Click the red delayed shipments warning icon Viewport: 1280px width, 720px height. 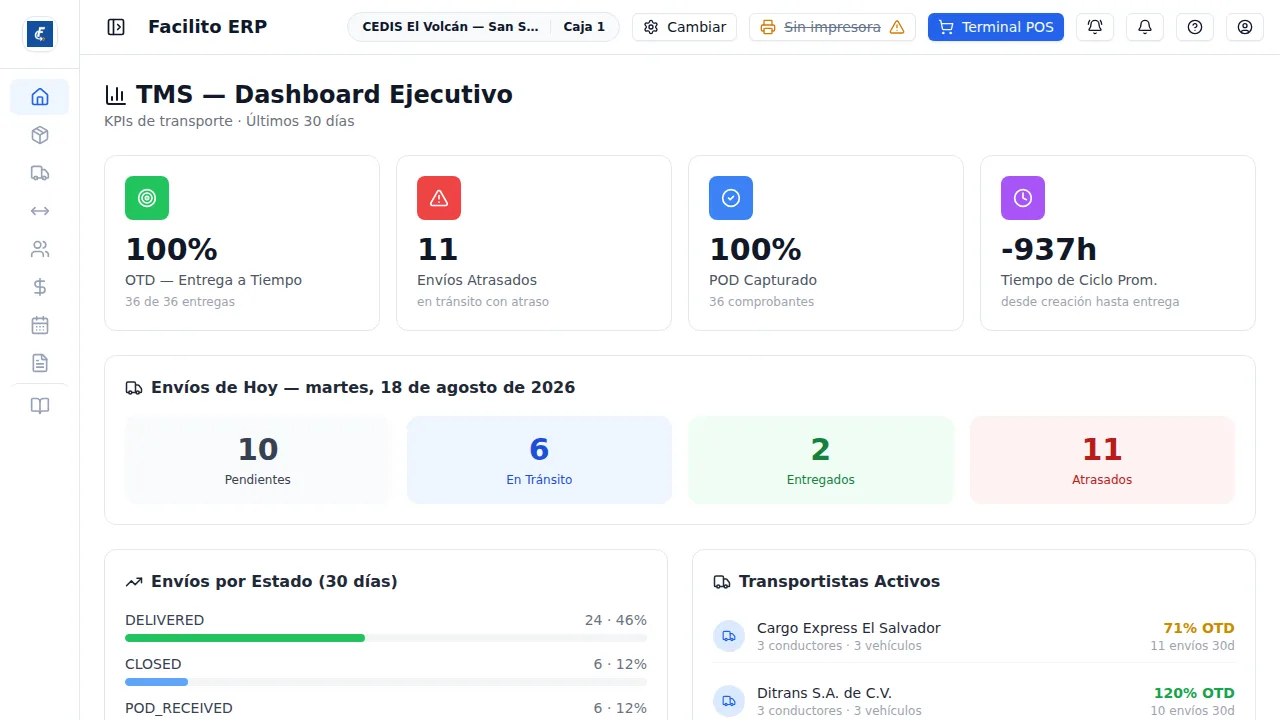pos(439,198)
